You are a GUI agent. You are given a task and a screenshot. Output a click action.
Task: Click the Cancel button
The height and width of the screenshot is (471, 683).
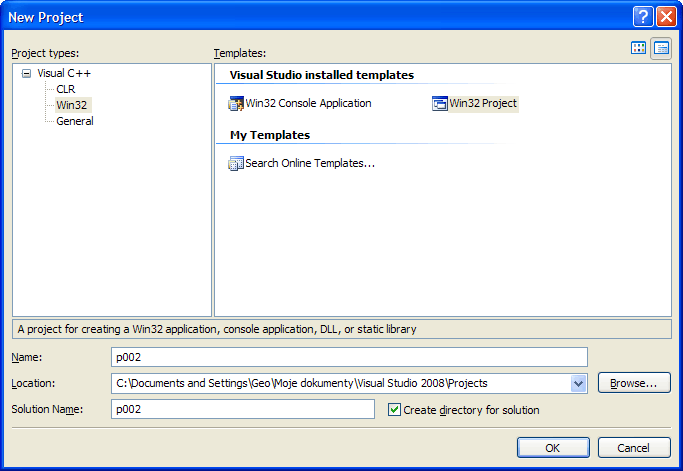[633, 447]
